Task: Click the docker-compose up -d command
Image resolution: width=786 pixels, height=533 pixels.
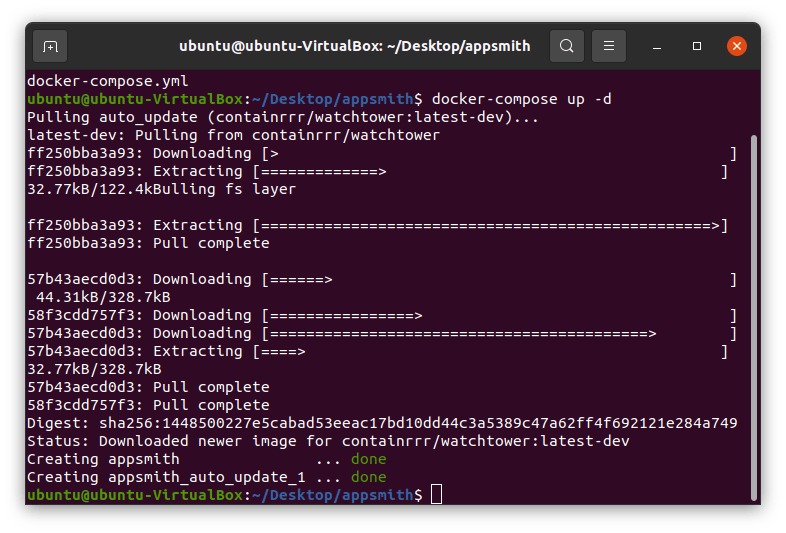Action: click(521, 99)
